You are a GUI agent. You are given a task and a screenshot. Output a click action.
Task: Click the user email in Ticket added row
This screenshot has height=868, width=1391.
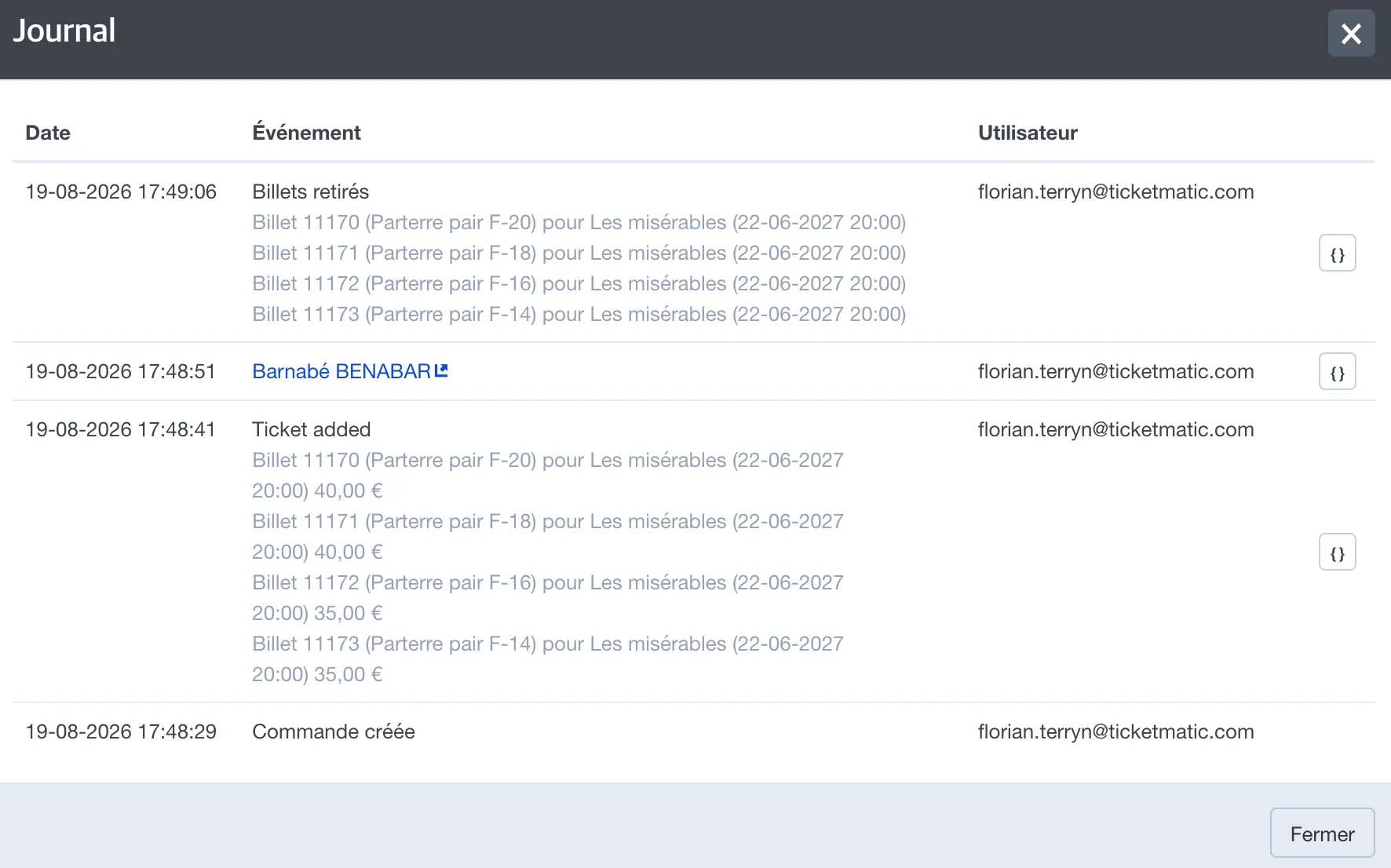[1115, 429]
